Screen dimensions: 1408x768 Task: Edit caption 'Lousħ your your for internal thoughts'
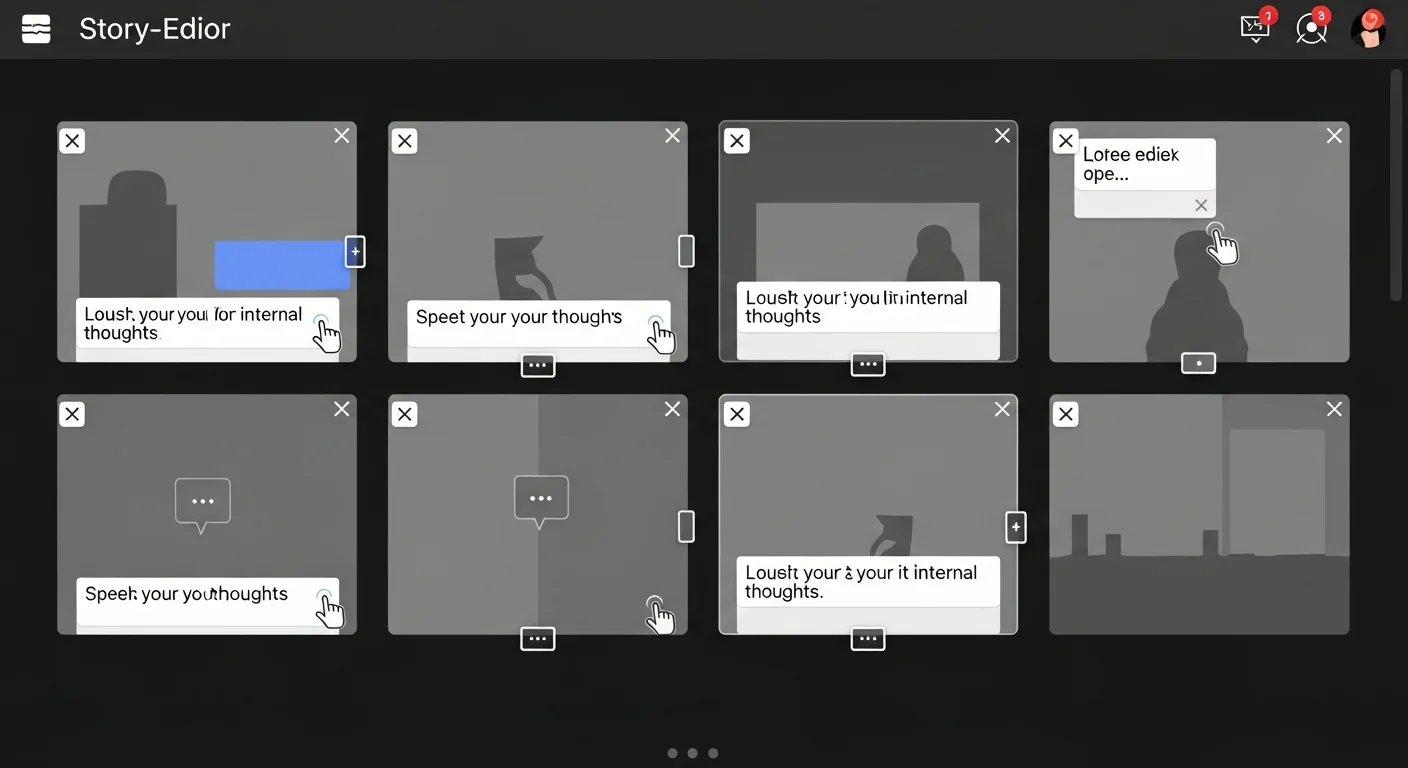[208, 323]
